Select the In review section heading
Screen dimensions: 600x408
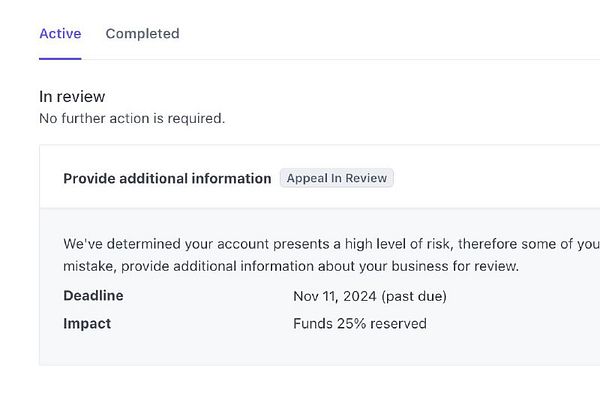click(x=72, y=97)
